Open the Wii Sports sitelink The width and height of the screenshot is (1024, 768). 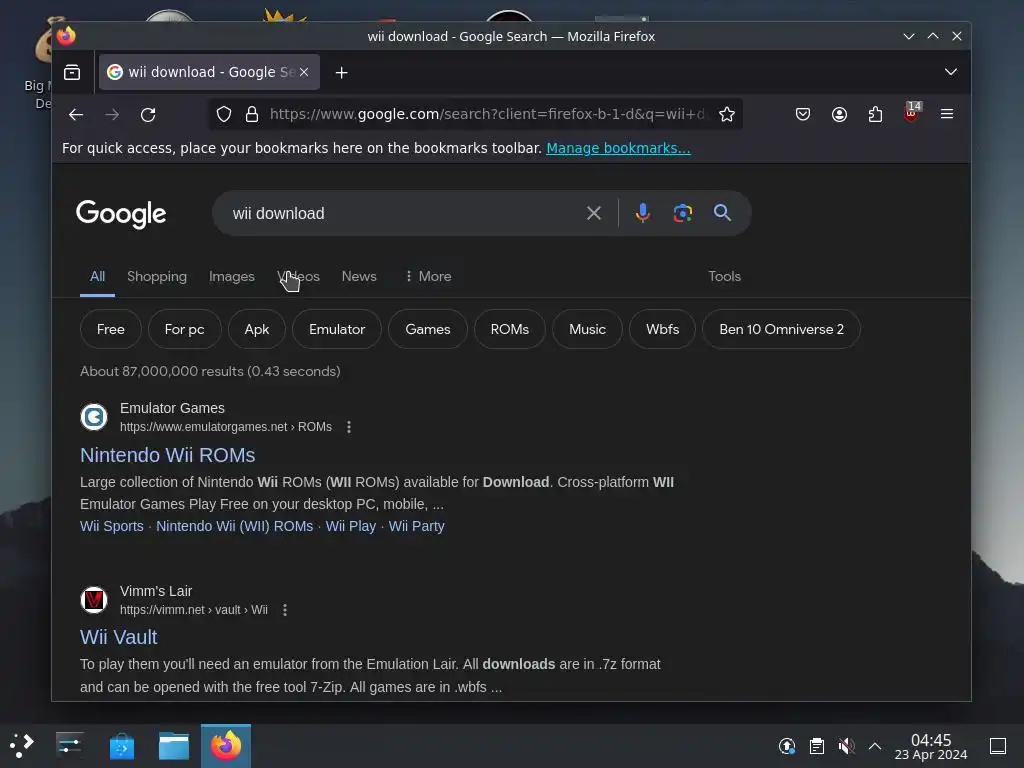tap(112, 526)
